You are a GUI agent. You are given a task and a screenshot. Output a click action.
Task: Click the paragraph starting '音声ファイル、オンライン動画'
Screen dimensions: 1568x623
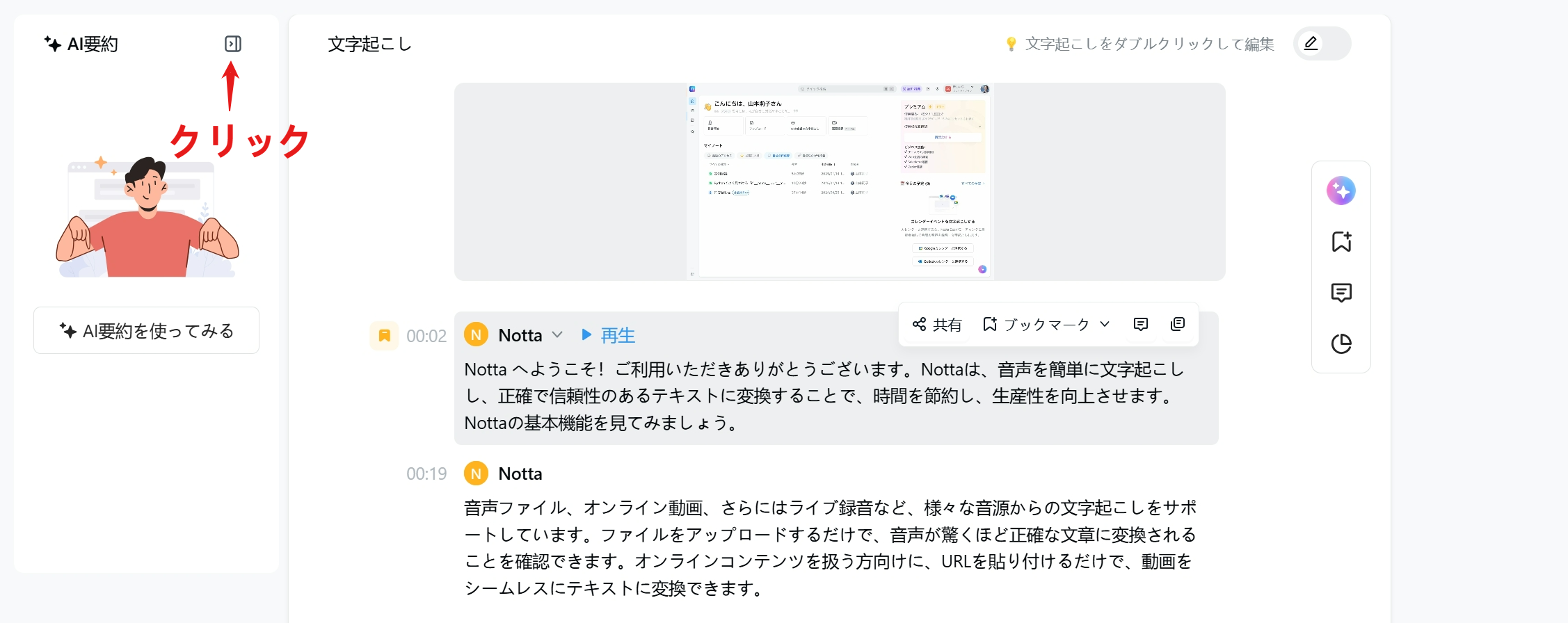tap(831, 548)
